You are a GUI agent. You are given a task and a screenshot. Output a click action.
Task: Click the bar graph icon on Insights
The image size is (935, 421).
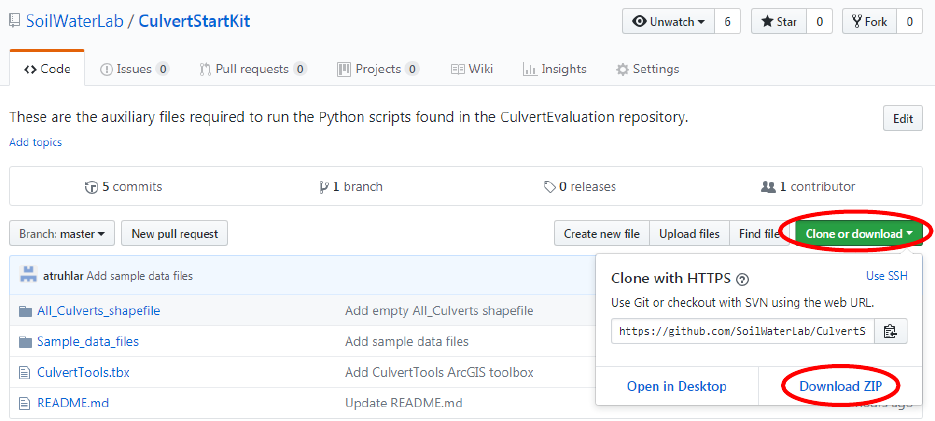(530, 70)
